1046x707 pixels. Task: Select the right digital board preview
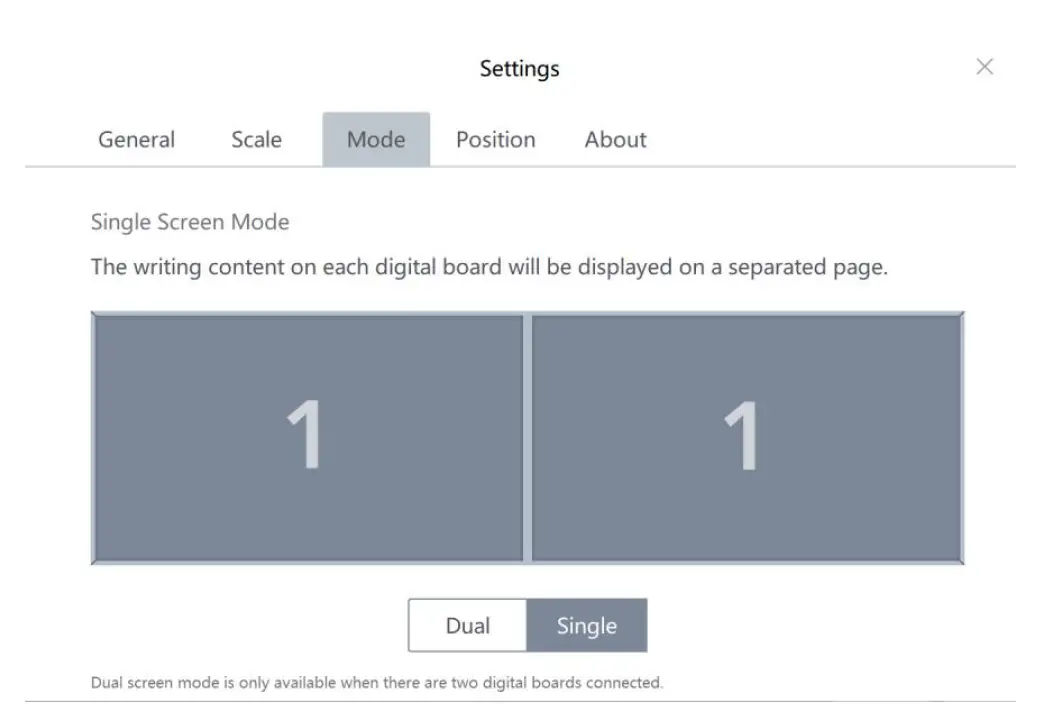(x=747, y=438)
